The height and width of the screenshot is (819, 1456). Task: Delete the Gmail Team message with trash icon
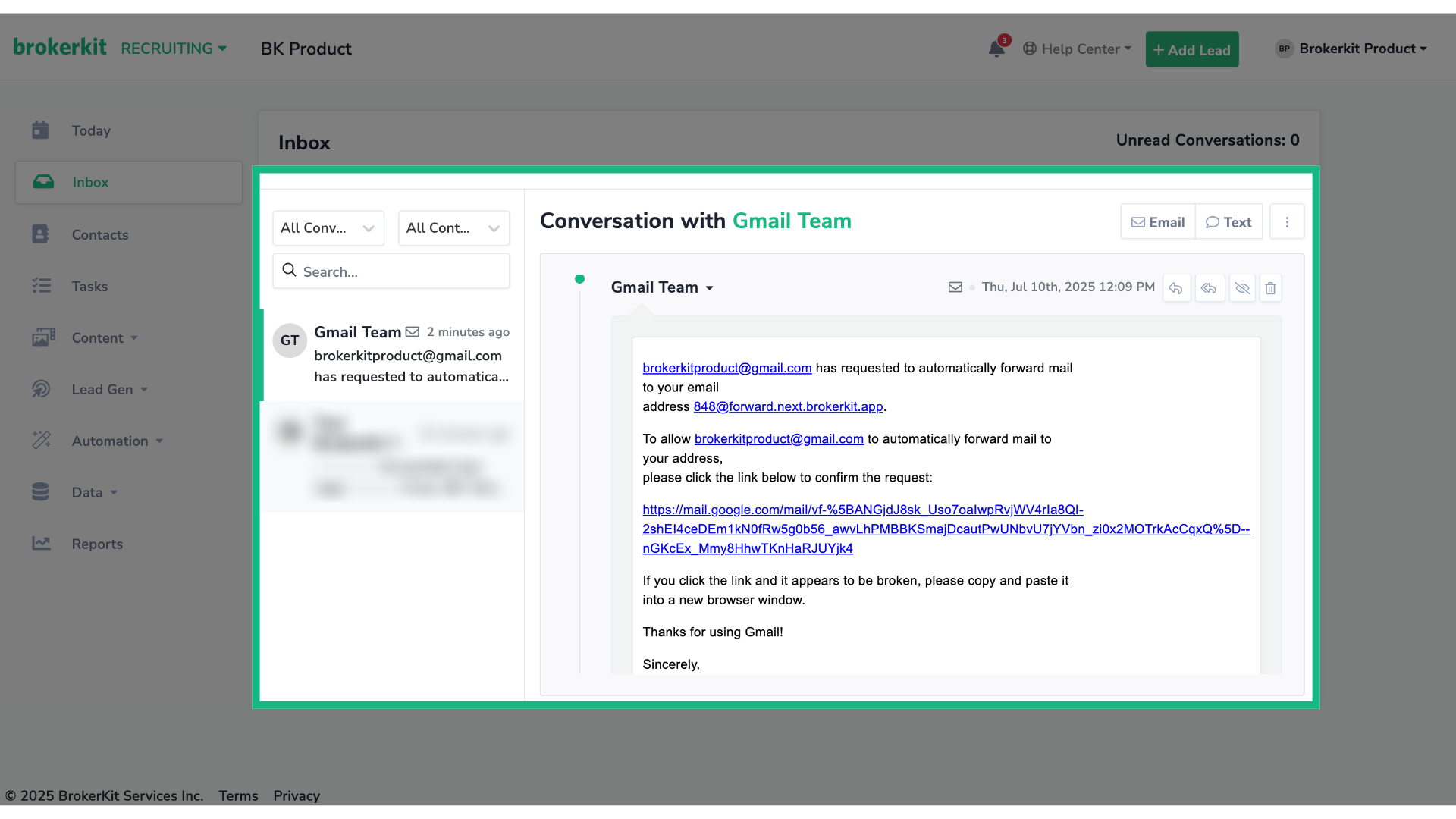click(1270, 288)
